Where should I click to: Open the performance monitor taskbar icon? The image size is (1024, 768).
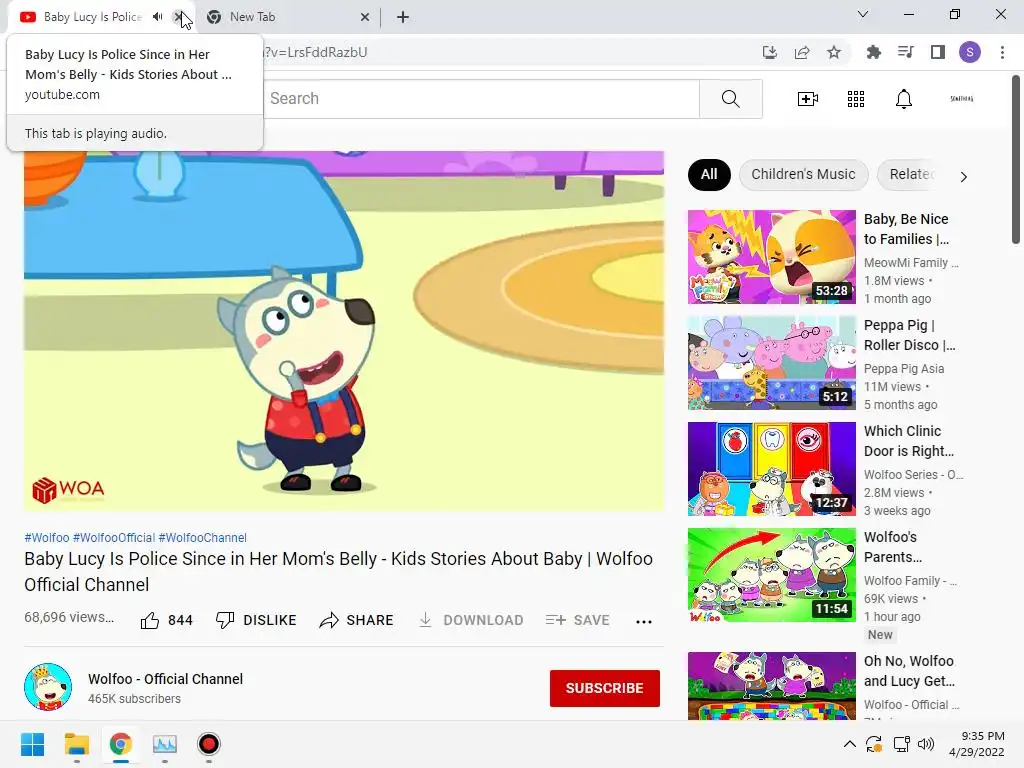tap(165, 744)
